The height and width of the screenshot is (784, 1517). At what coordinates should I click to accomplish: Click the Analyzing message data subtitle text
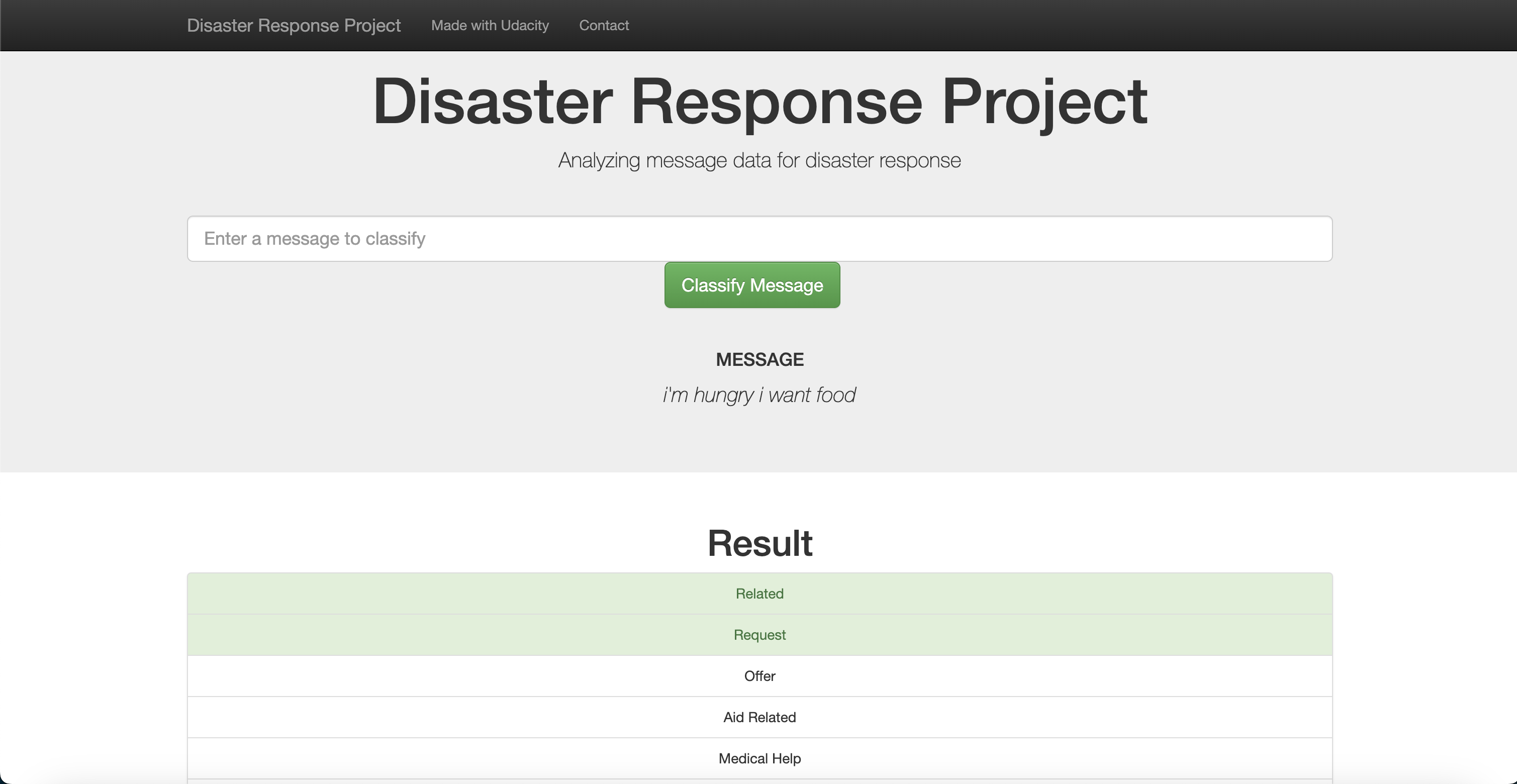click(758, 160)
